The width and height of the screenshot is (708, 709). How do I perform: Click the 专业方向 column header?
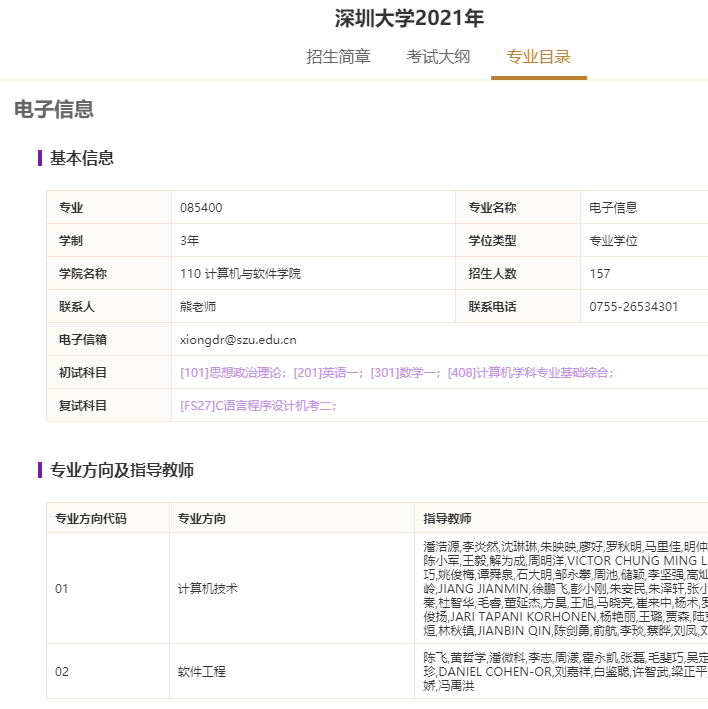tap(292, 518)
